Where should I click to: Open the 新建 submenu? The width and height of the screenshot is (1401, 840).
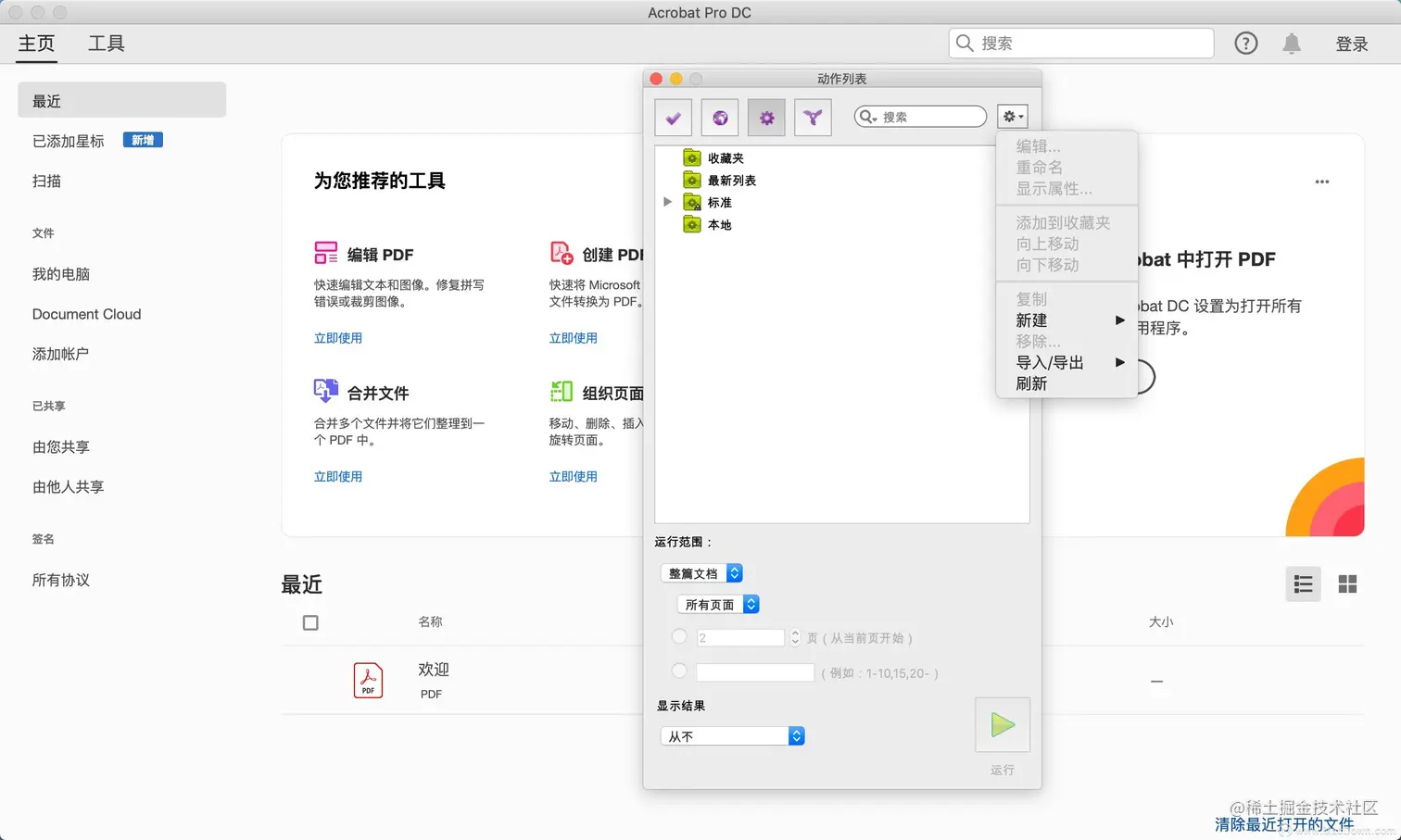[1067, 320]
